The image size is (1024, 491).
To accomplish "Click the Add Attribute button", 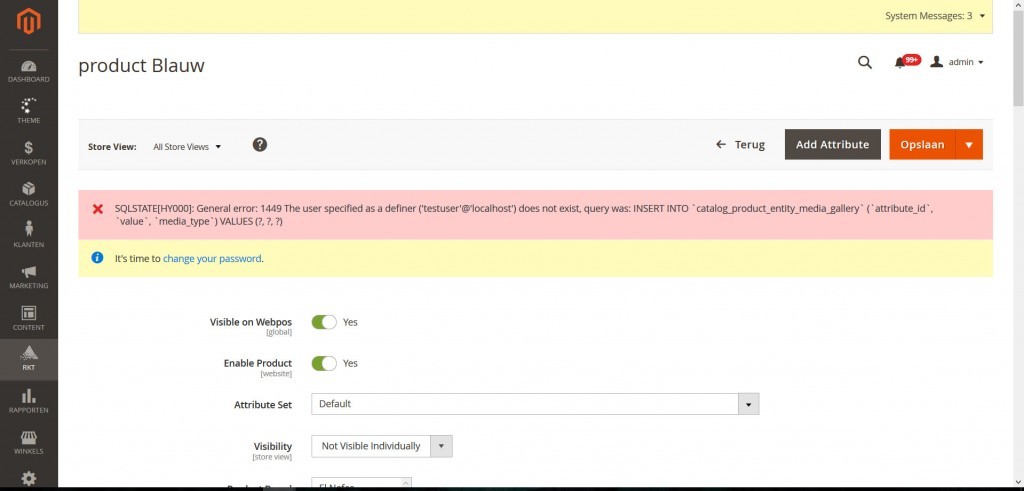I will pyautogui.click(x=832, y=145).
